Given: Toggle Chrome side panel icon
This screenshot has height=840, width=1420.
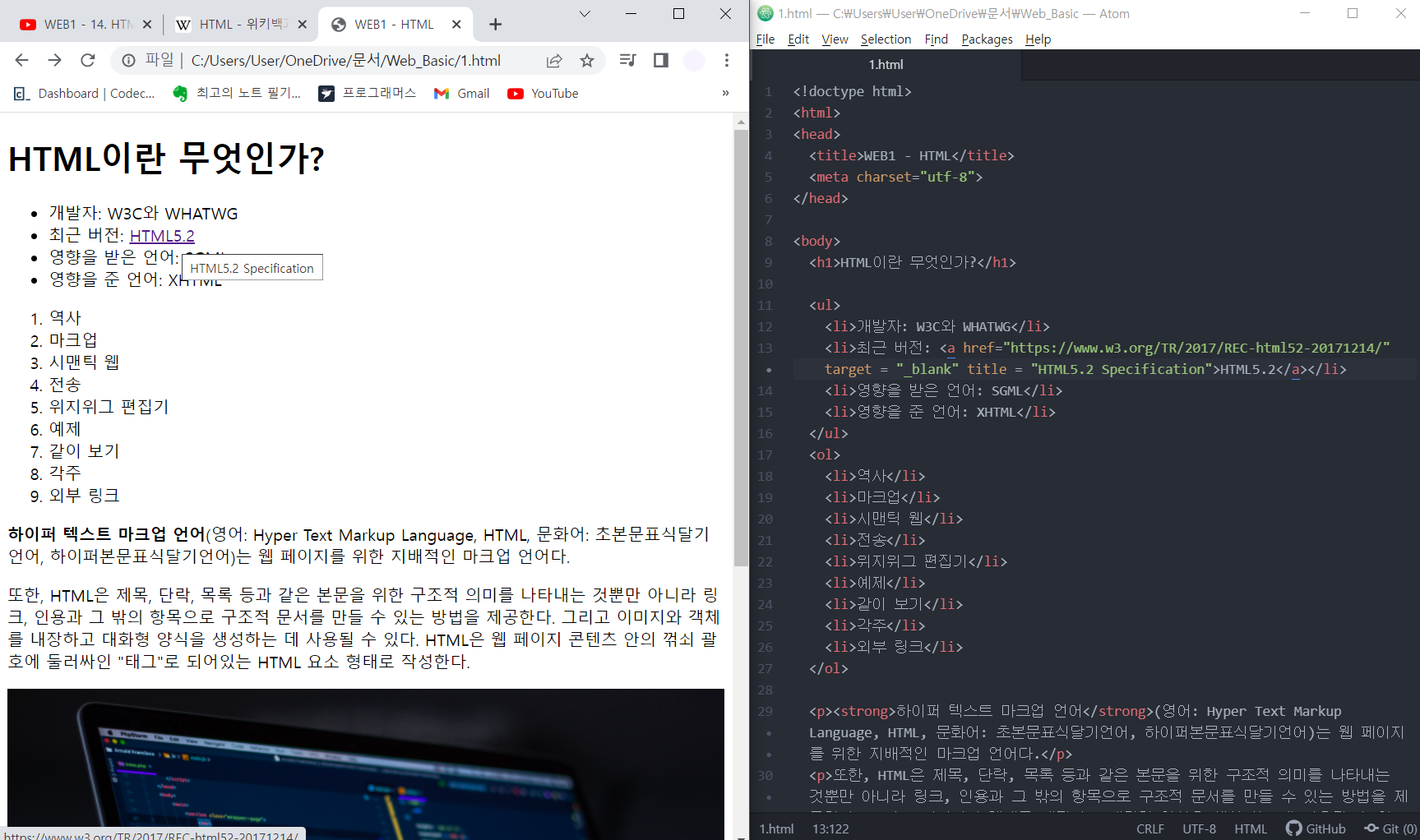Looking at the screenshot, I should [x=661, y=60].
